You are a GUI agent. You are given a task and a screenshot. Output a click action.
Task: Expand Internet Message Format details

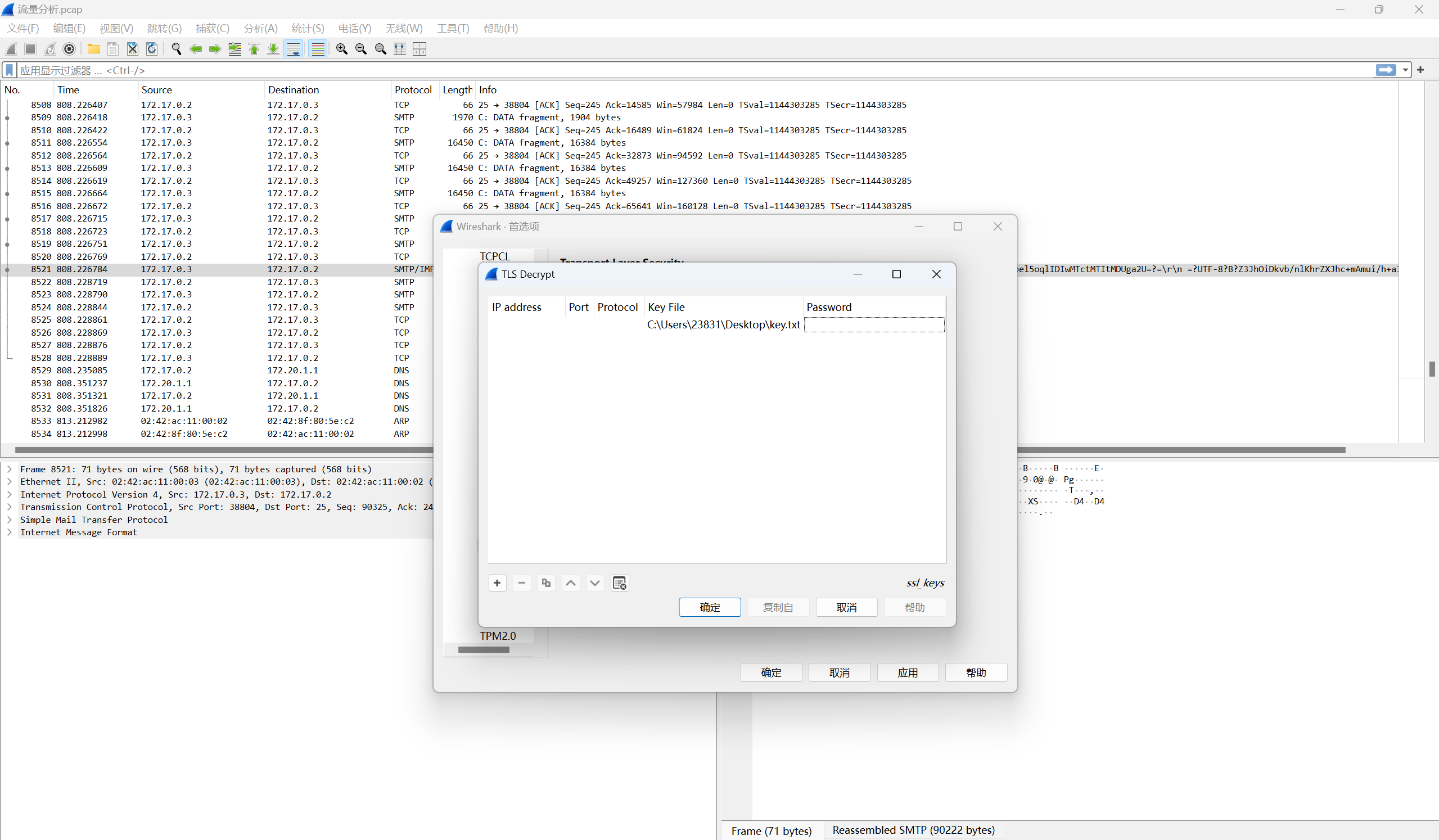coord(9,532)
